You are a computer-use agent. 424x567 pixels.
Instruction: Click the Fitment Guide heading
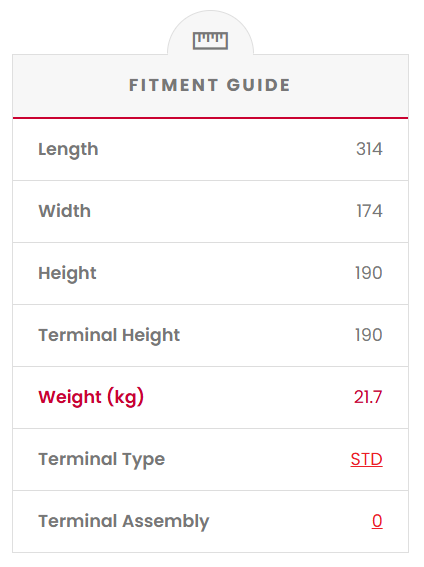pyautogui.click(x=210, y=85)
